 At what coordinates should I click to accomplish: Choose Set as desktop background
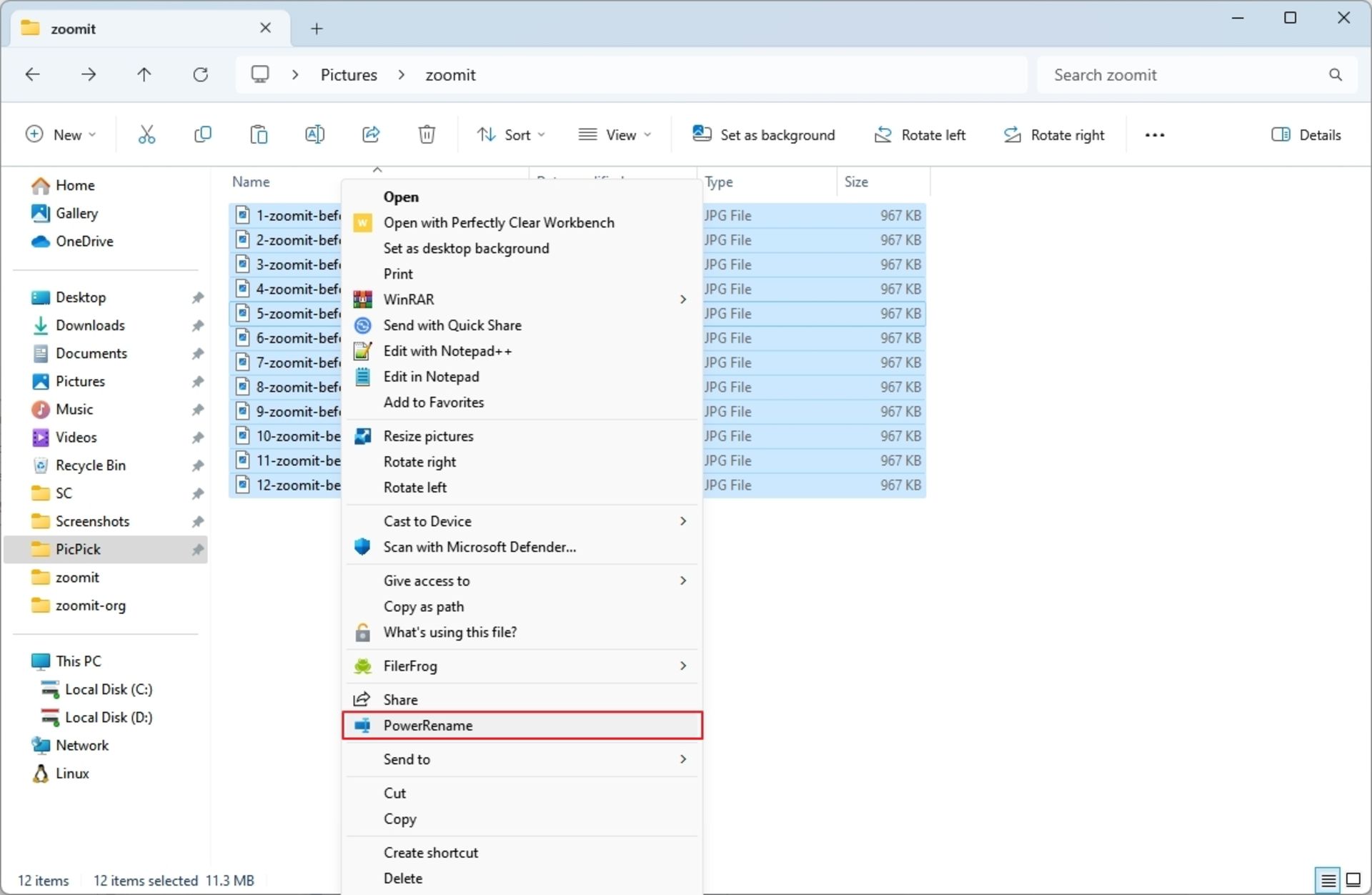522,248
